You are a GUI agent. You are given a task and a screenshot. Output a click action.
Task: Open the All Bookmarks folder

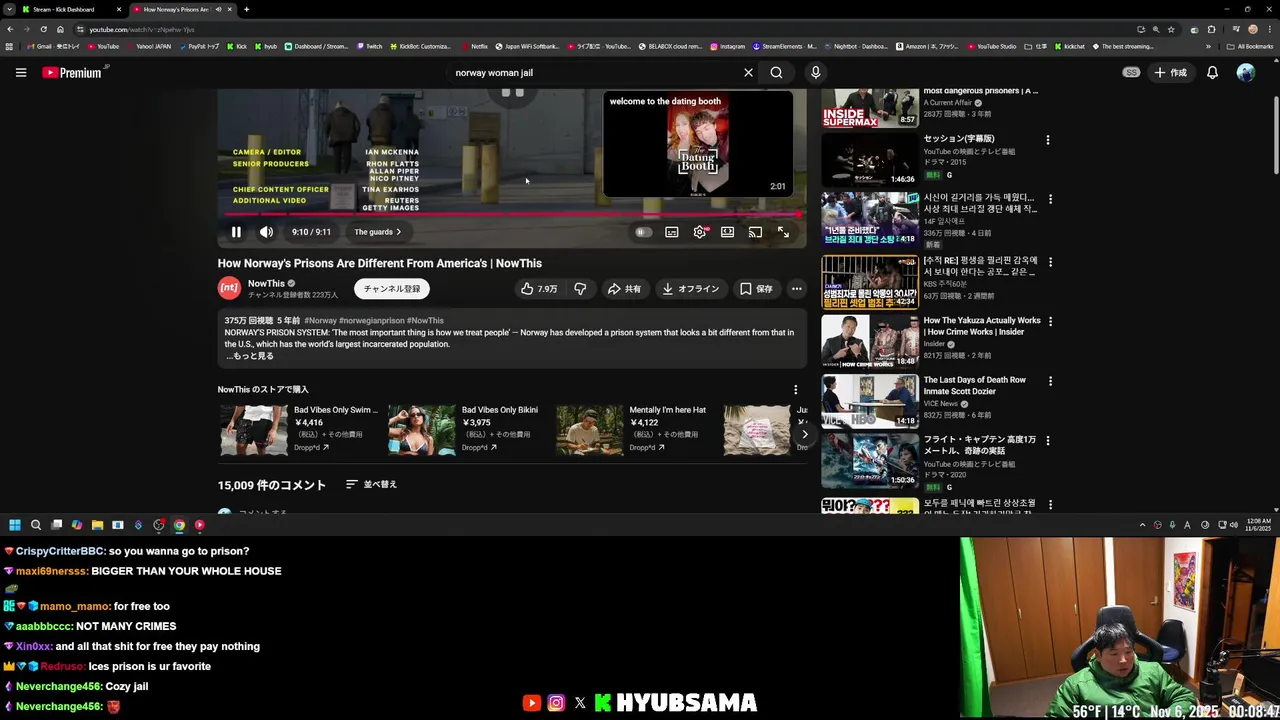pyautogui.click(x=1249, y=46)
